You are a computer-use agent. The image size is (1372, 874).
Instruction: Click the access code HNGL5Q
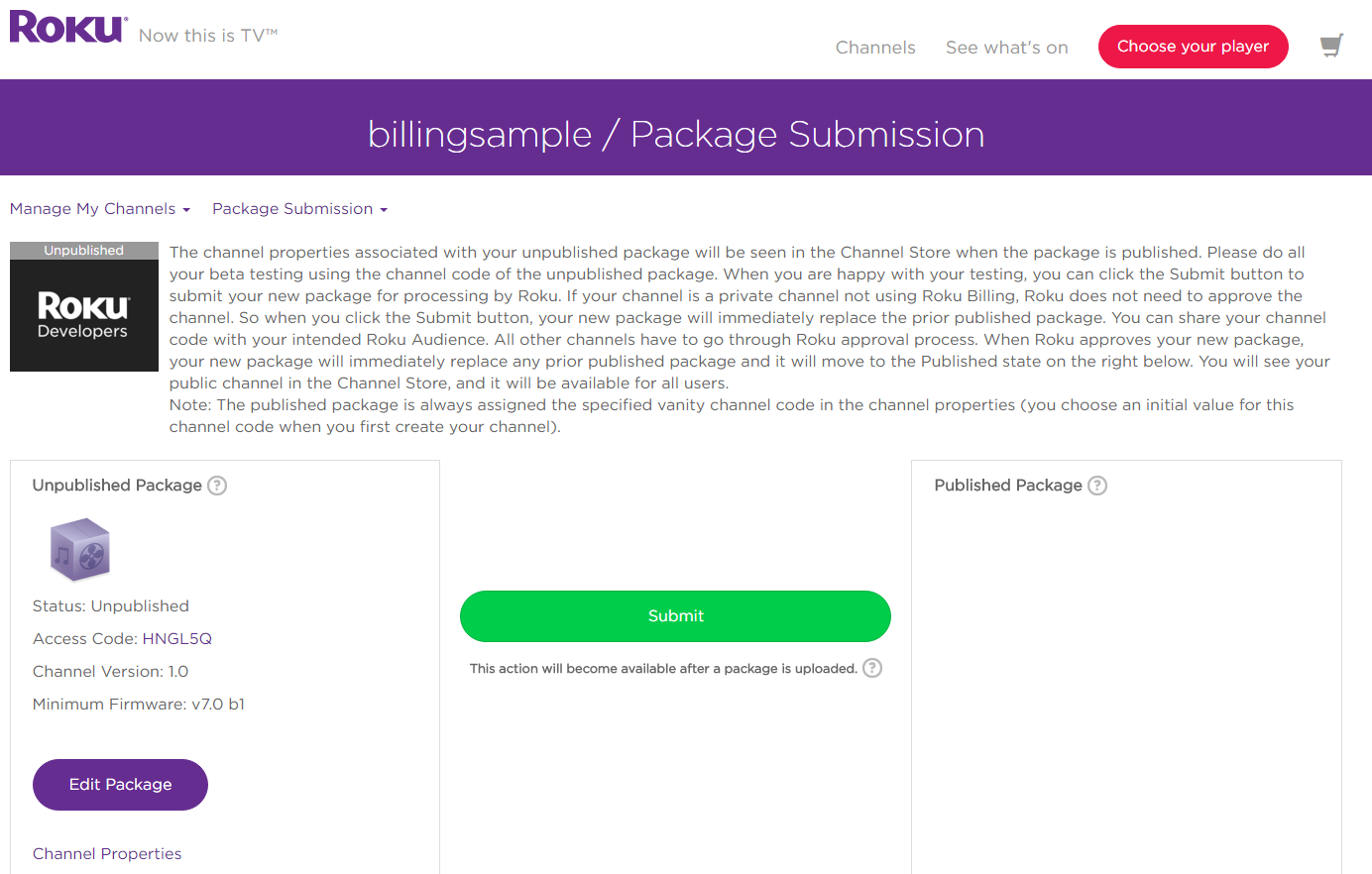click(x=177, y=639)
